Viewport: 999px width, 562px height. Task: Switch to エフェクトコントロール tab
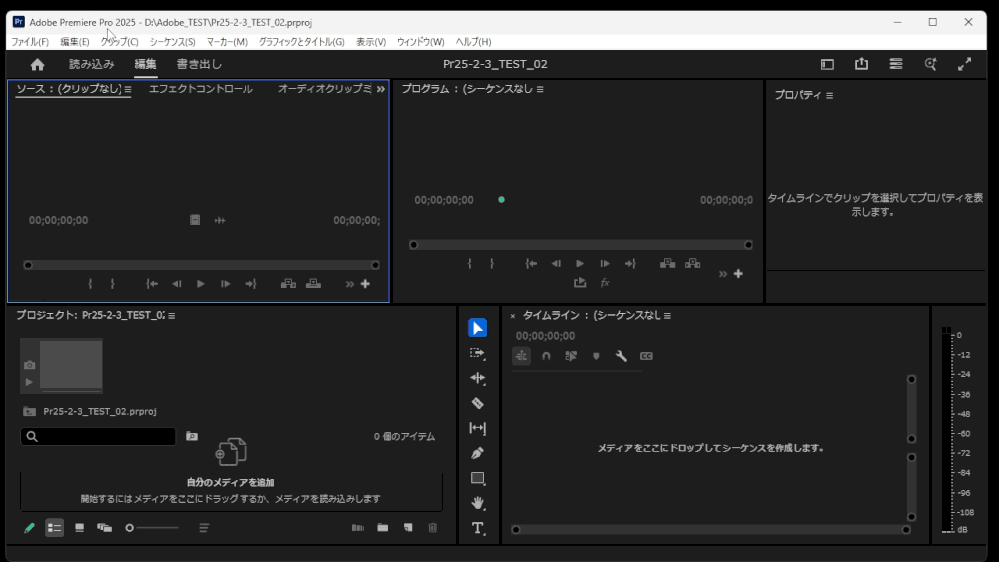click(x=201, y=89)
